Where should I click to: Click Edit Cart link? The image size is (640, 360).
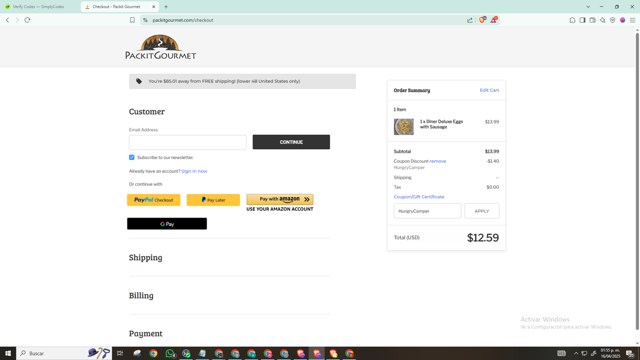[x=489, y=90]
